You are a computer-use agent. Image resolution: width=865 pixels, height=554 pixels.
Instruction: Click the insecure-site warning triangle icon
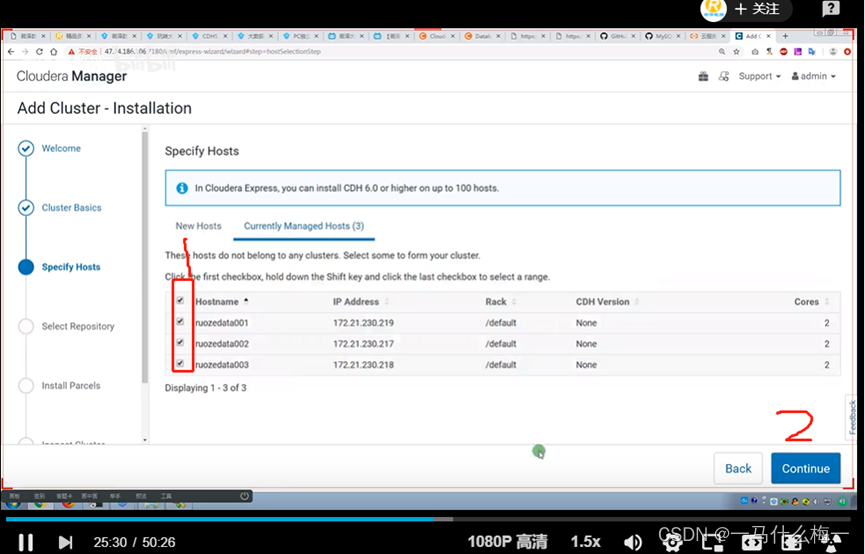[71, 51]
